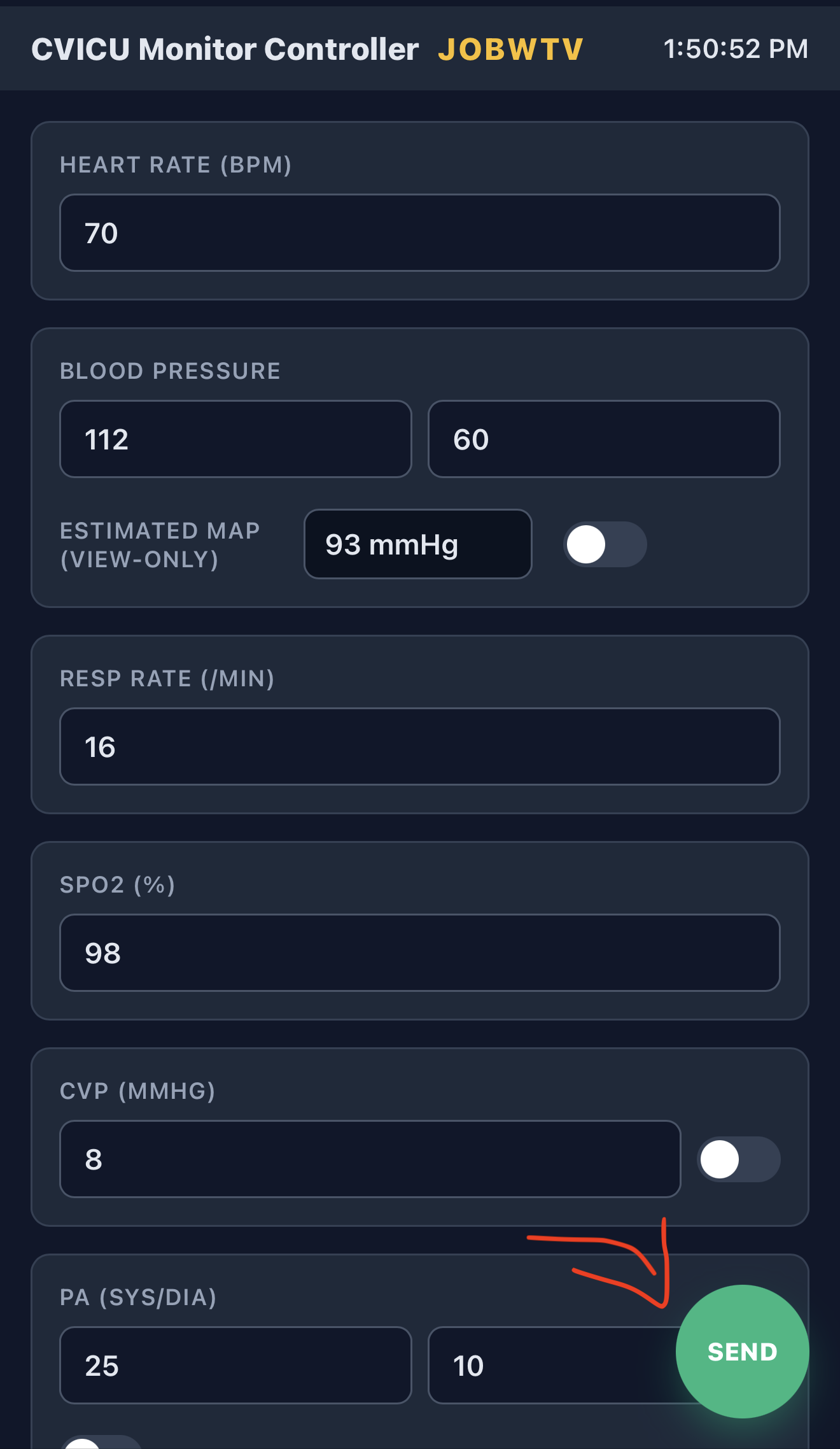Enable the CVP monitoring toggle
This screenshot has height=1449, width=840.
coord(738,1160)
